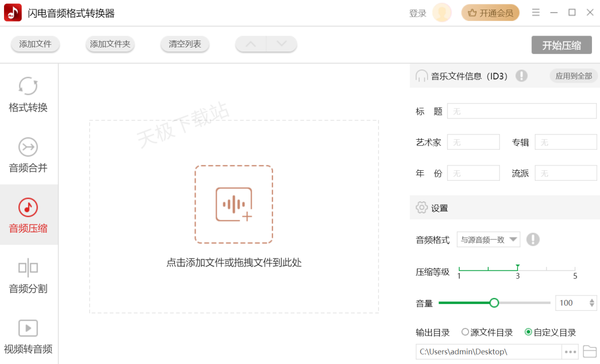Click the 音量 value field showing 100
The image size is (600, 364).
[x=572, y=303]
